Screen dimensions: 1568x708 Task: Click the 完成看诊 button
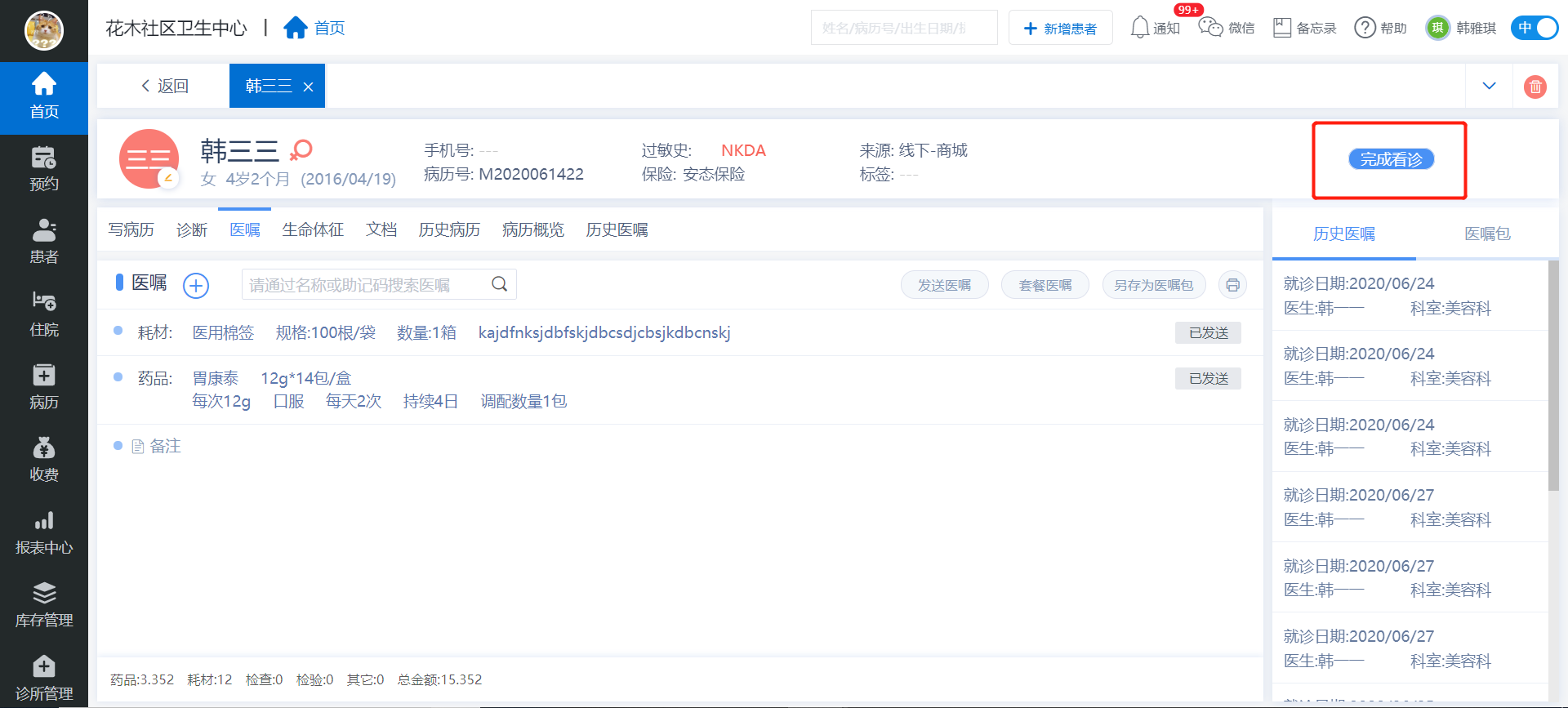1391,159
